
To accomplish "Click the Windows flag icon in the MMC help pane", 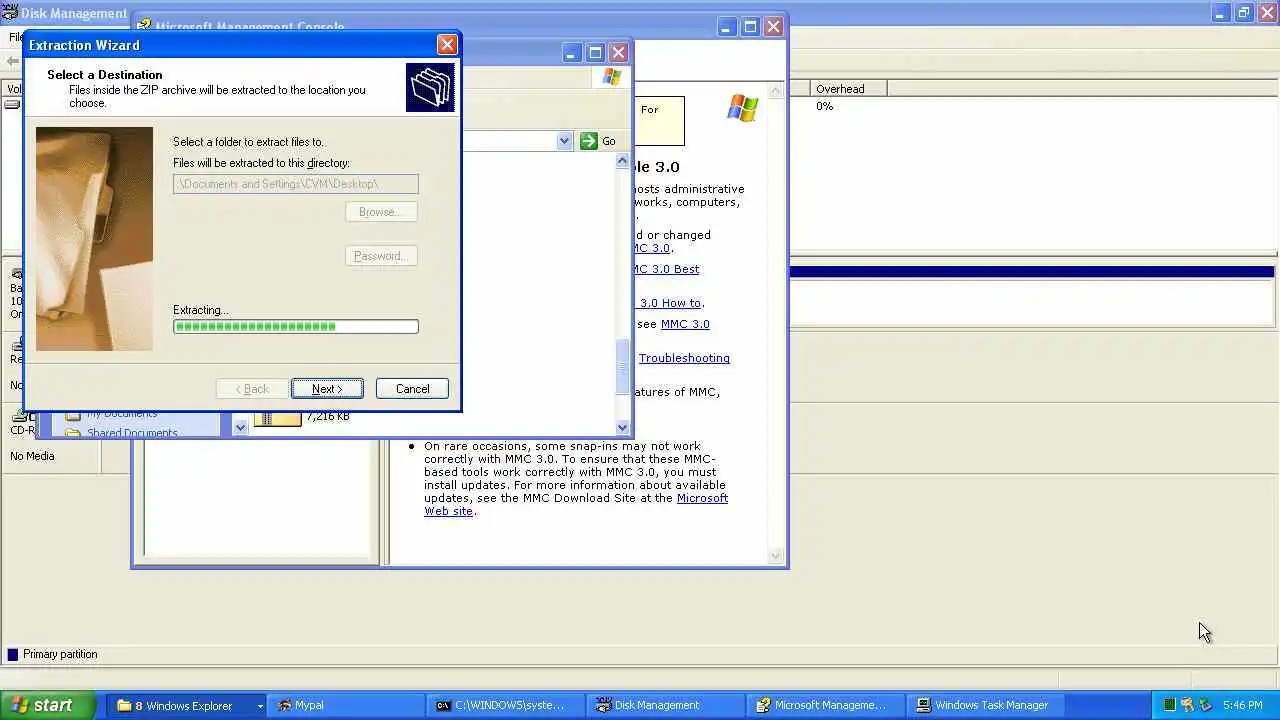I will [x=742, y=108].
